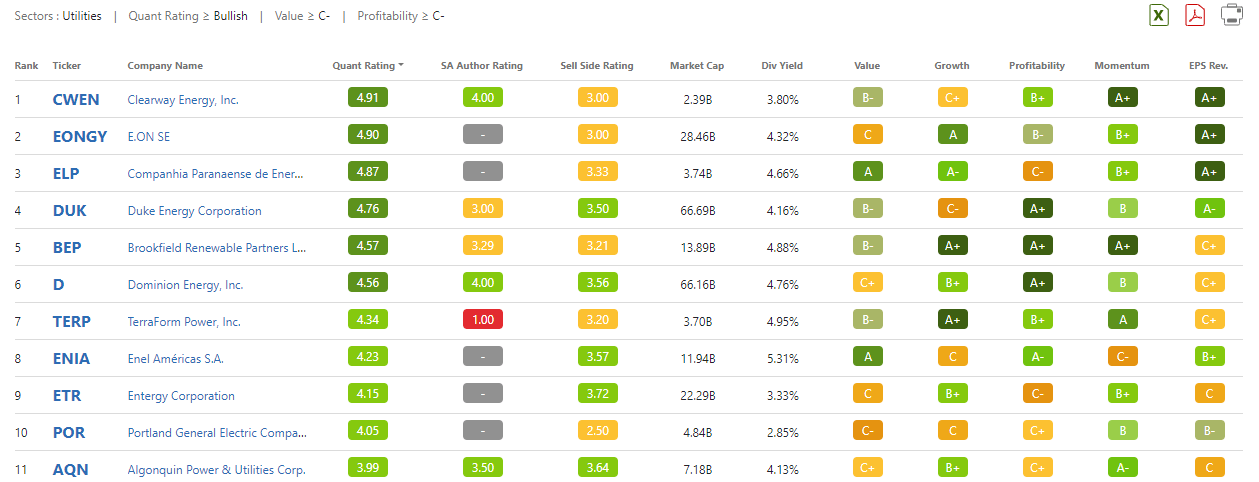Click the Sell Side Rating header
1259x482 pixels.
pos(596,66)
